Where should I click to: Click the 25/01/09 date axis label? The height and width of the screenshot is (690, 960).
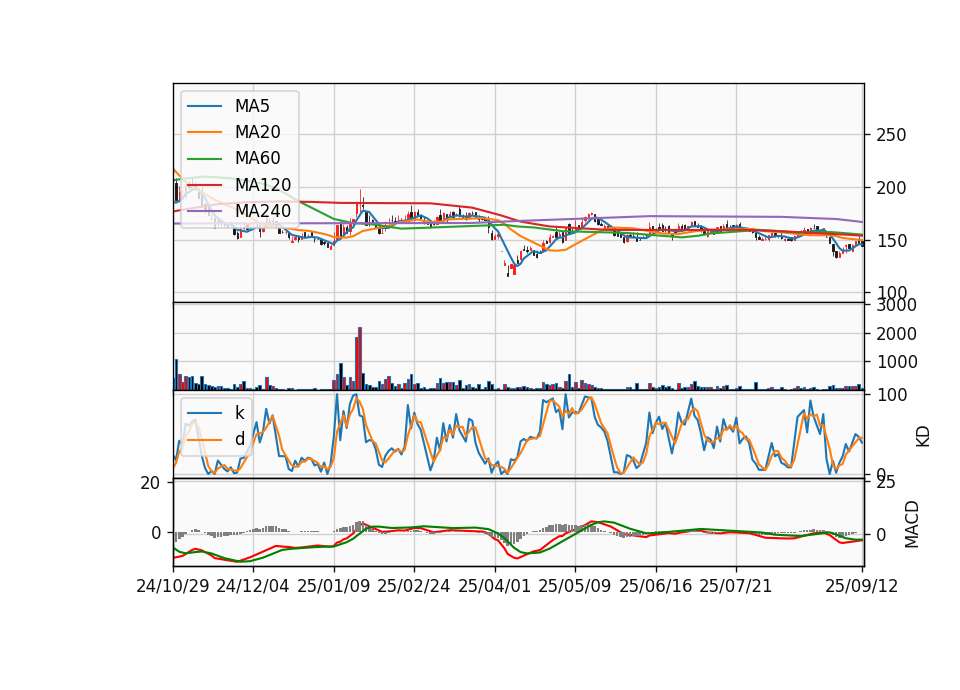(334, 586)
